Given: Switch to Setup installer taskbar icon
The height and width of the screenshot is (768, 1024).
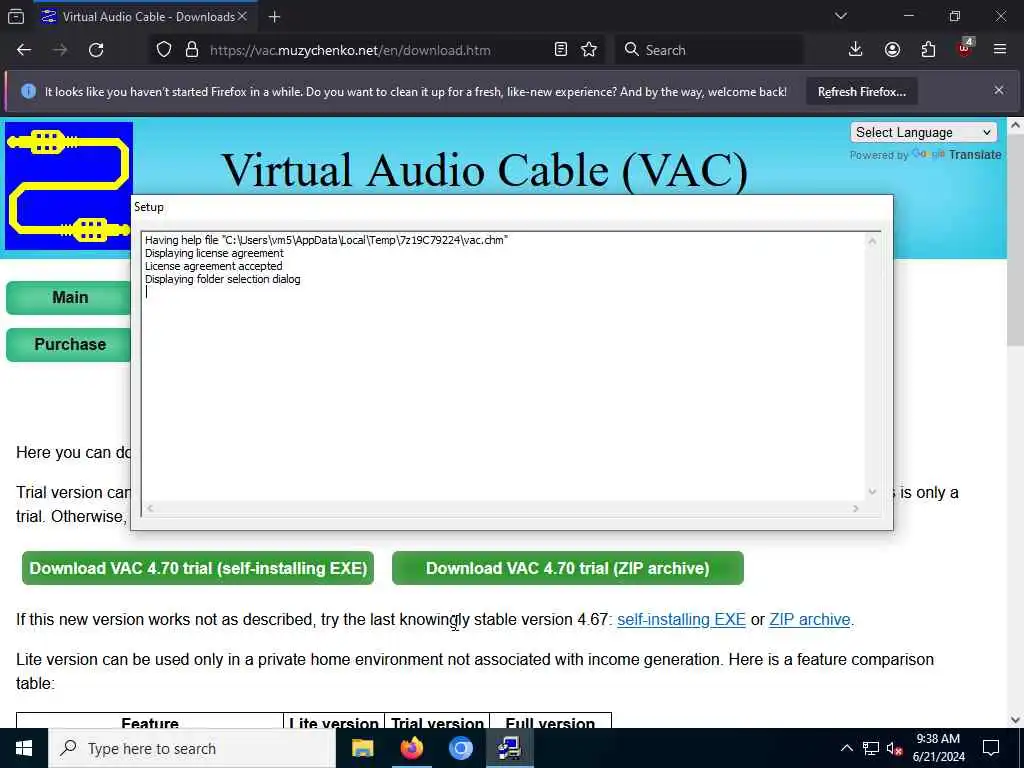Looking at the screenshot, I should 509,748.
